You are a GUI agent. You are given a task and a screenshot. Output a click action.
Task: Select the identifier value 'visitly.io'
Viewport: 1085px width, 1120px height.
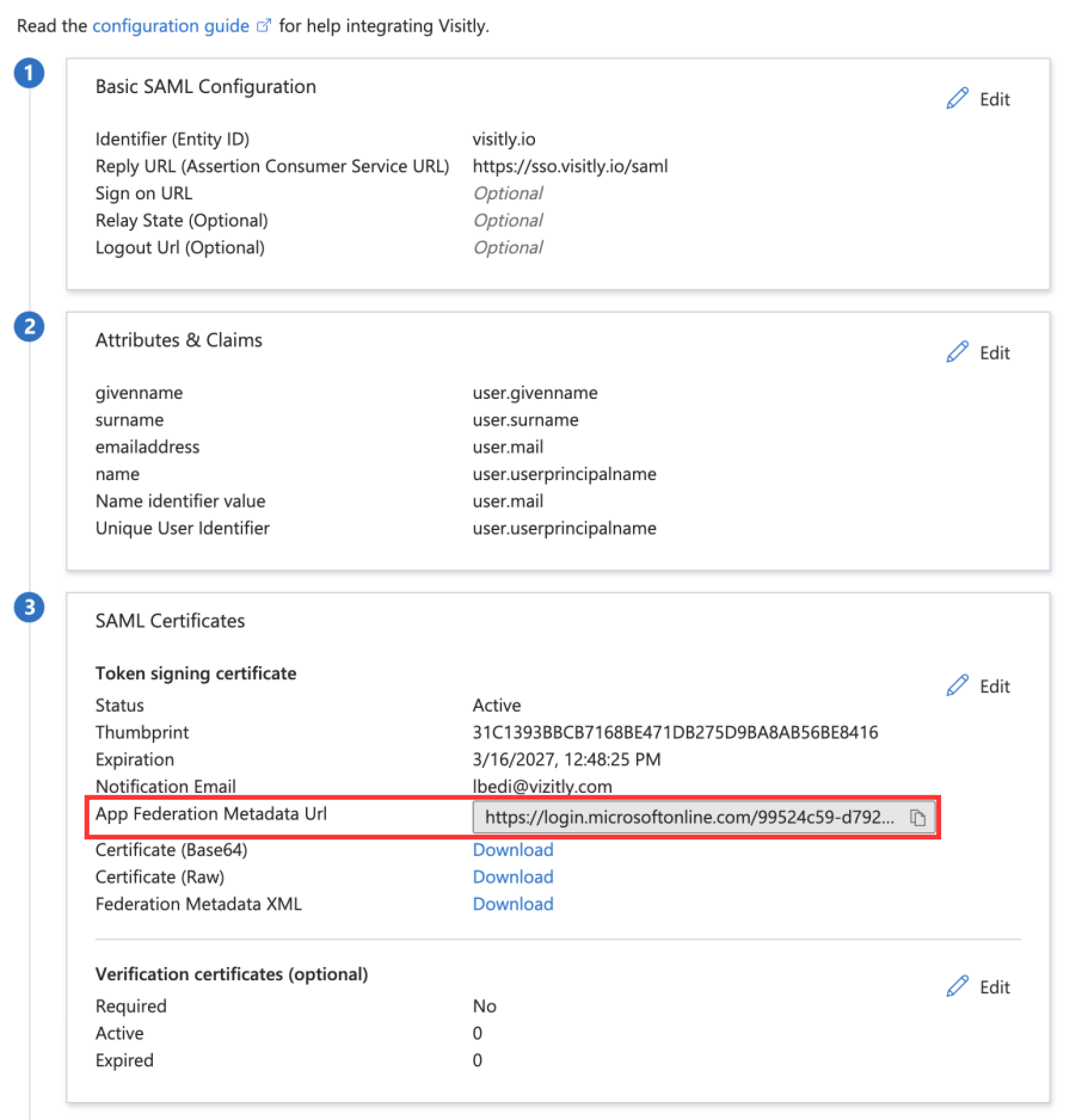(504, 139)
